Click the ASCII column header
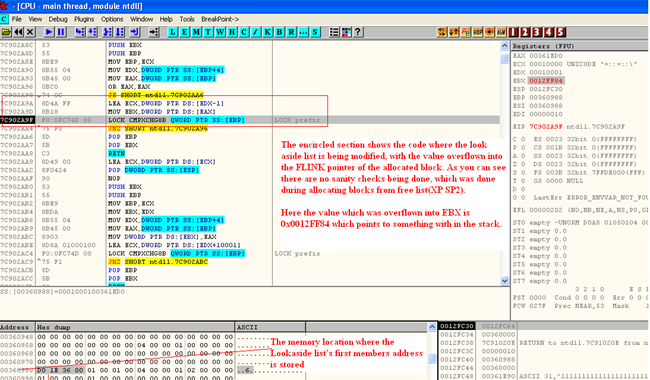Viewport: 650px width, 380px height. tap(270, 327)
